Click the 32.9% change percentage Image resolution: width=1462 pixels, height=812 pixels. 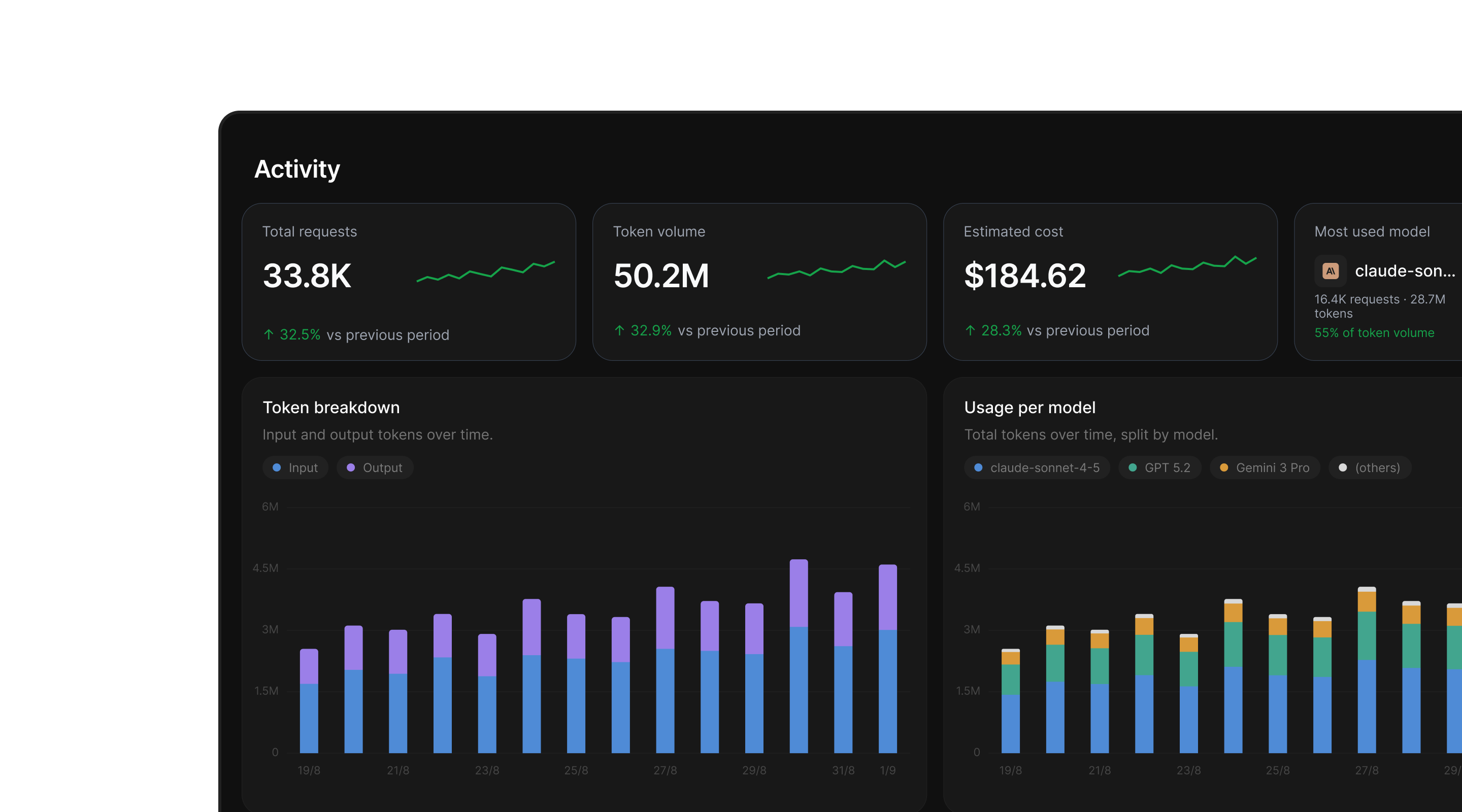pos(651,330)
